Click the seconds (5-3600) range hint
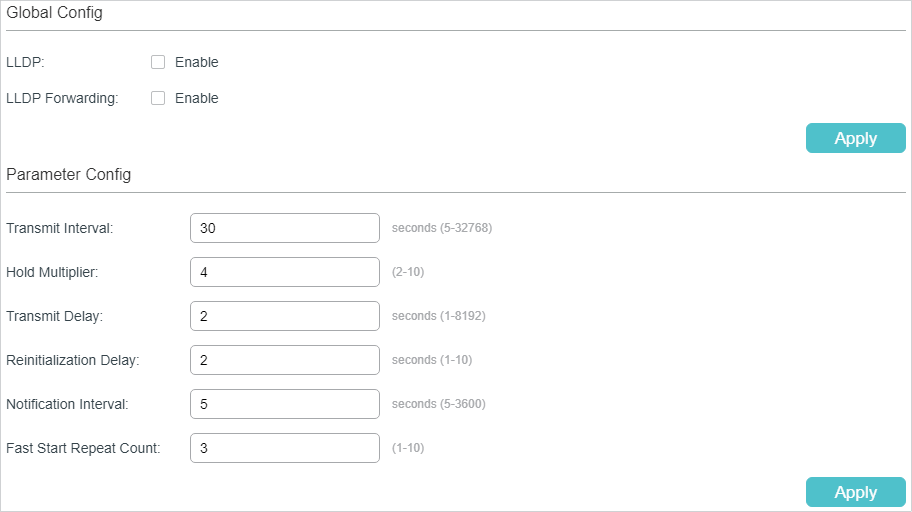This screenshot has width=912, height=512. coord(439,404)
